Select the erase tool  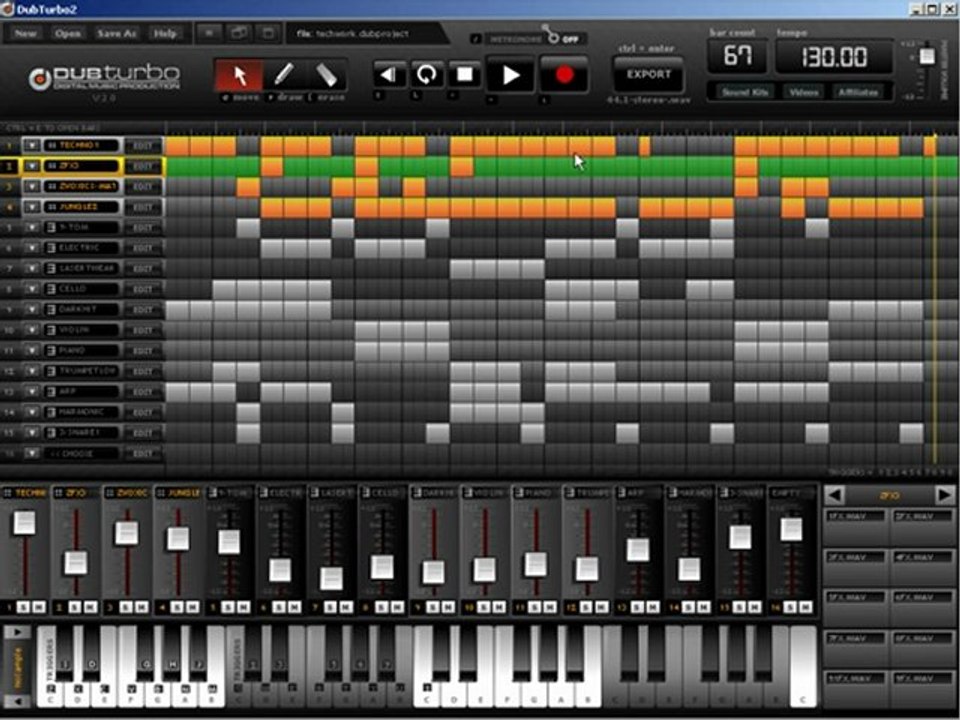[326, 75]
